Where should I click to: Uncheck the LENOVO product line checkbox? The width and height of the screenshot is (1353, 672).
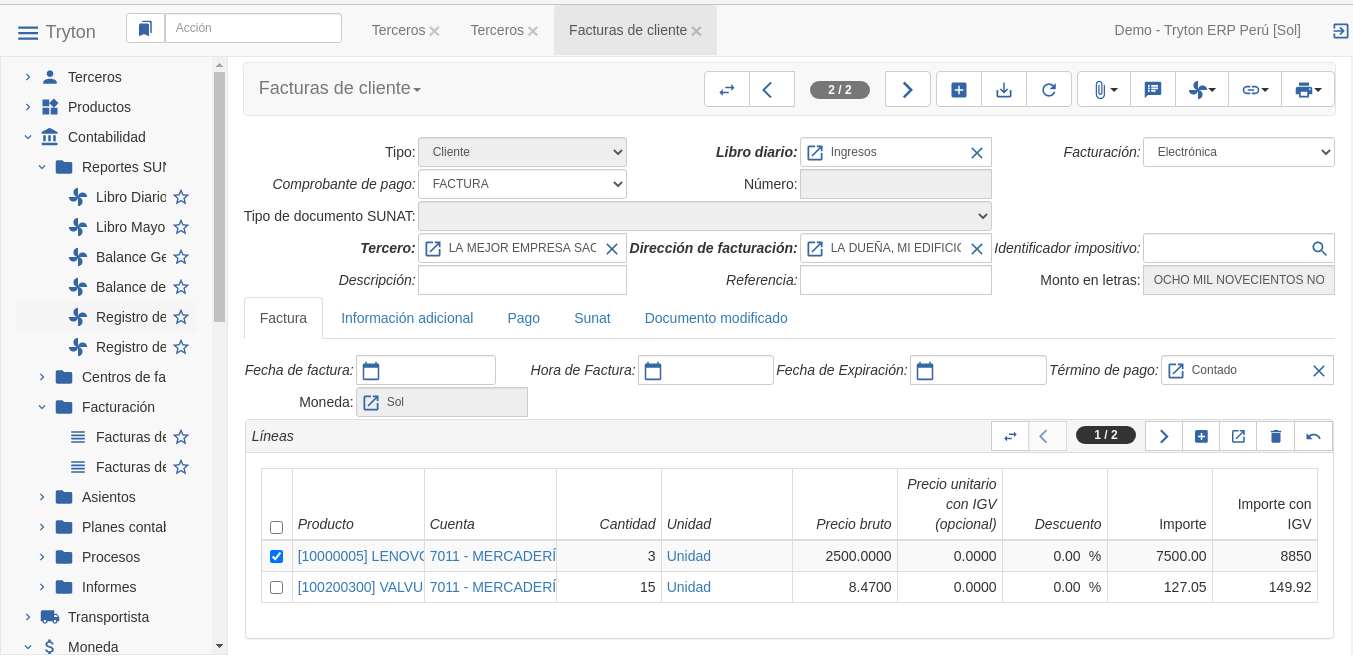click(x=277, y=557)
